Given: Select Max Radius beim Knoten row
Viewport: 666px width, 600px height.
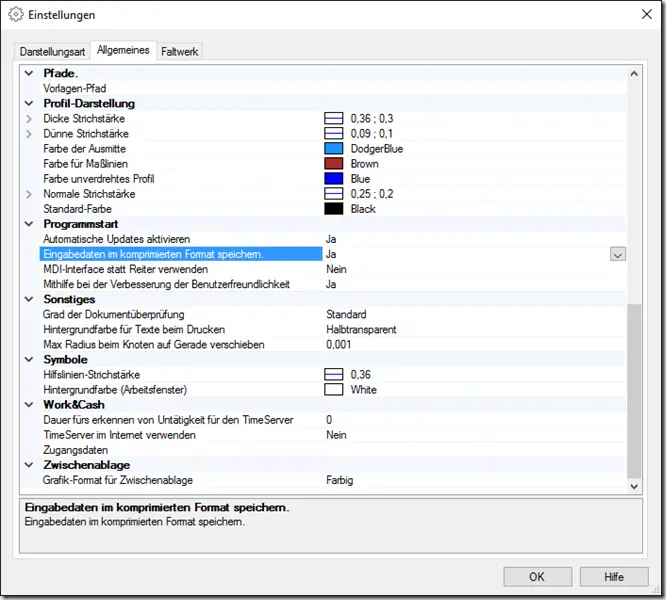Looking at the screenshot, I should coord(332,344).
